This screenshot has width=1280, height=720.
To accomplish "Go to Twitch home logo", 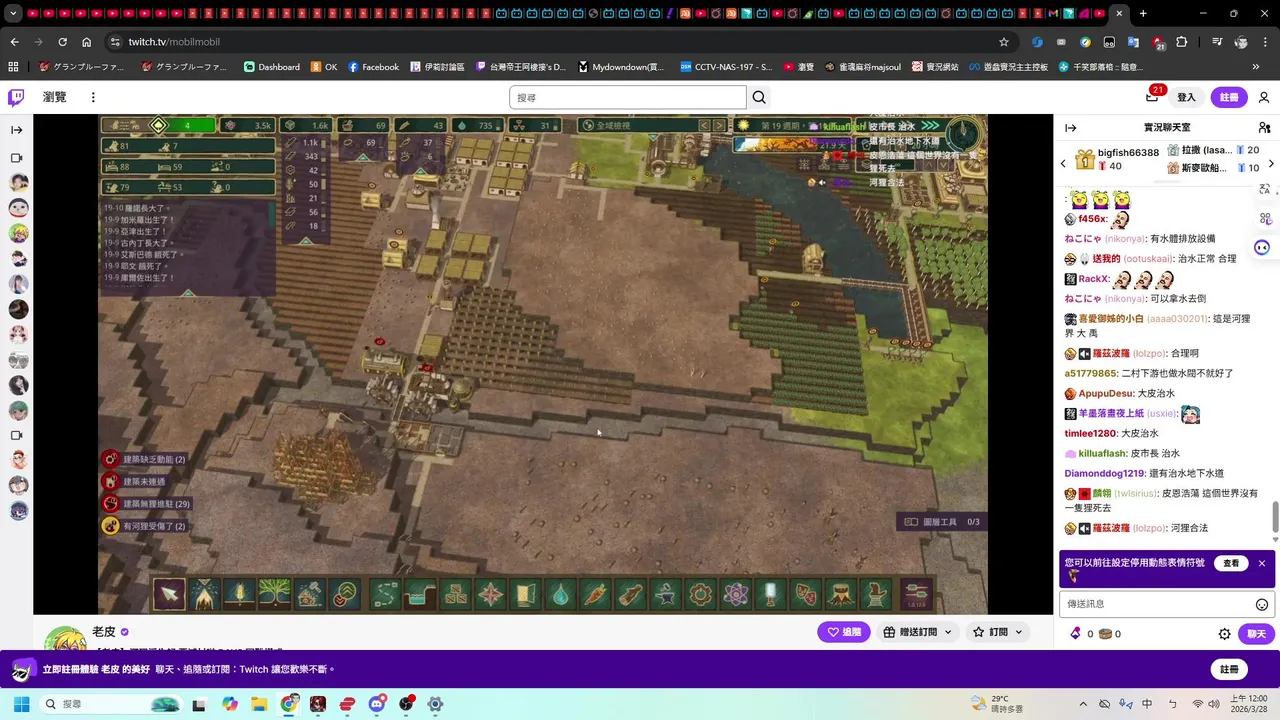I will 16,97.
